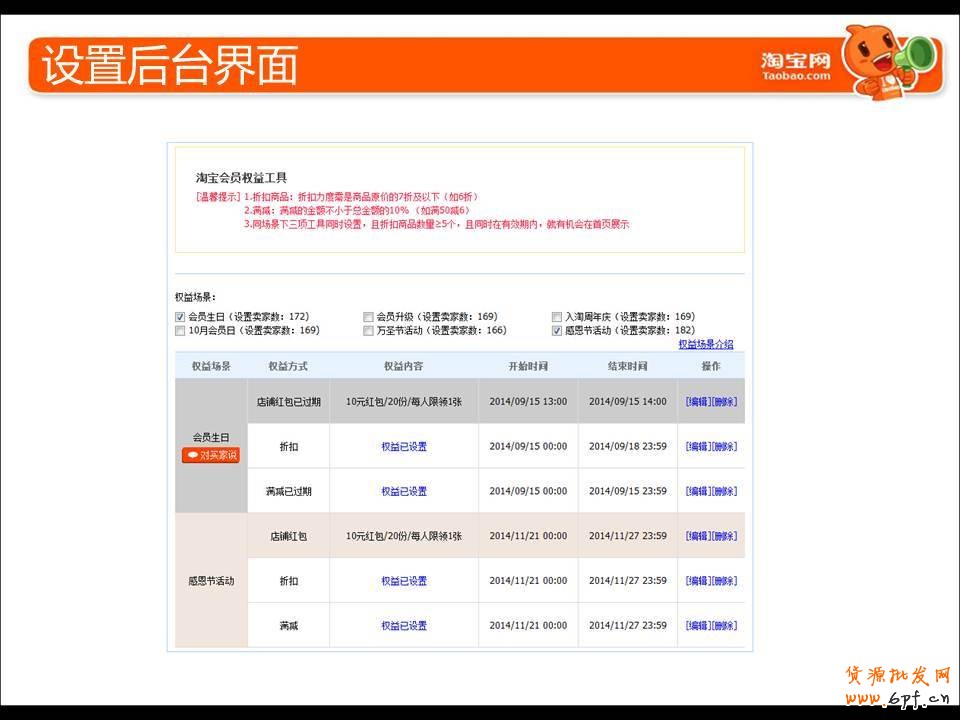
Task: Toggle the 会员生日 checkbox
Action: [180, 317]
